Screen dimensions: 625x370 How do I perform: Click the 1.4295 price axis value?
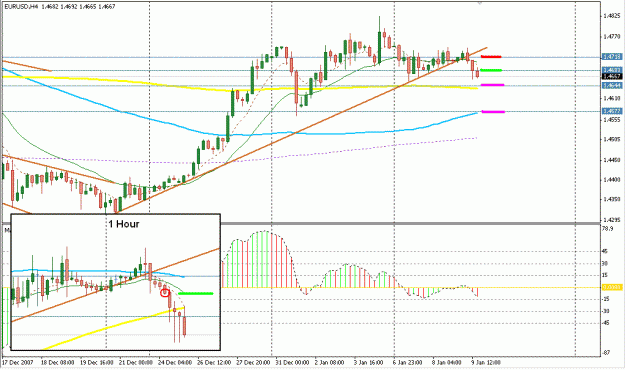coord(612,220)
